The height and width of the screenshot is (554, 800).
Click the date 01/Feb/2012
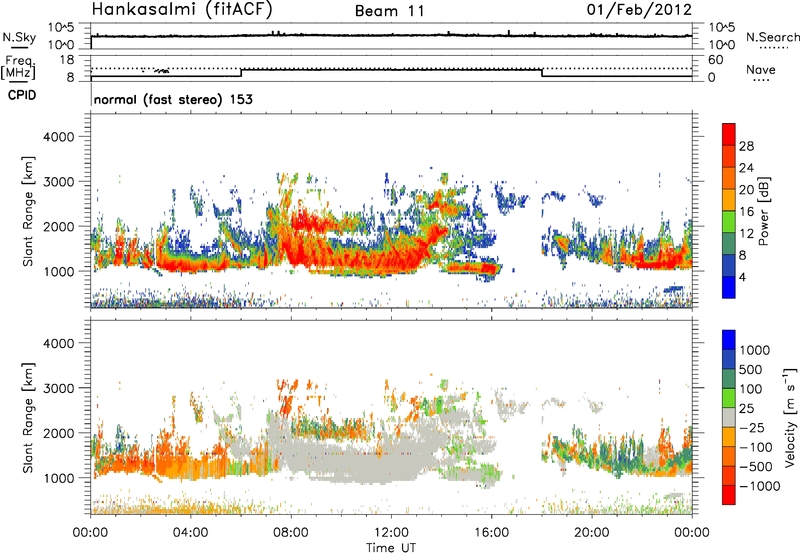639,9
